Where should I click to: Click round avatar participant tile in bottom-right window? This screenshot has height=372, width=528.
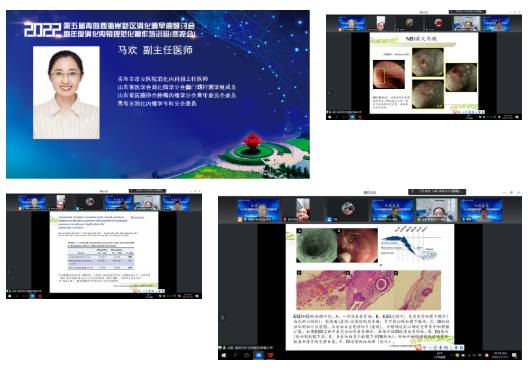(348, 210)
